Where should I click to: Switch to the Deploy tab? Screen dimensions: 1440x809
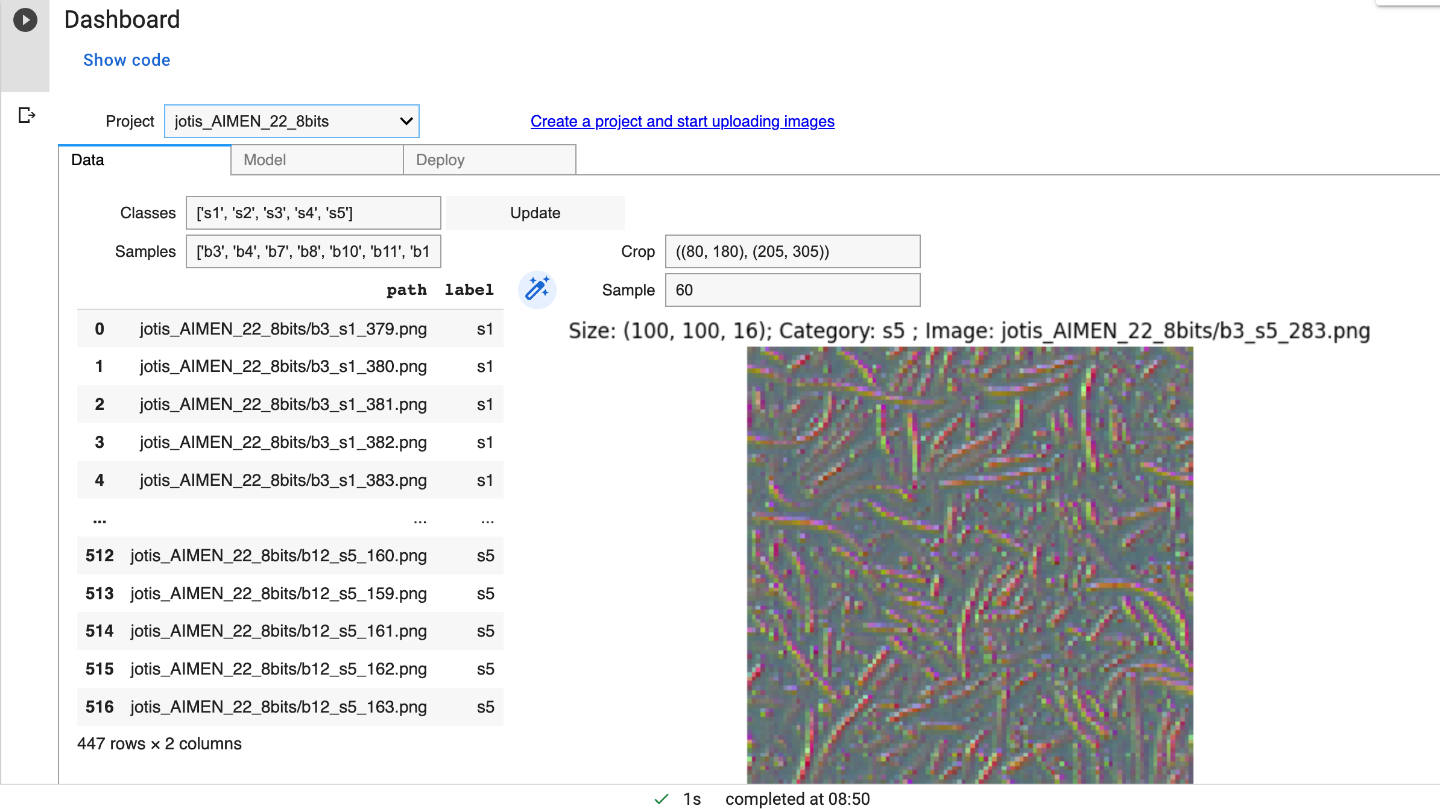coord(489,160)
